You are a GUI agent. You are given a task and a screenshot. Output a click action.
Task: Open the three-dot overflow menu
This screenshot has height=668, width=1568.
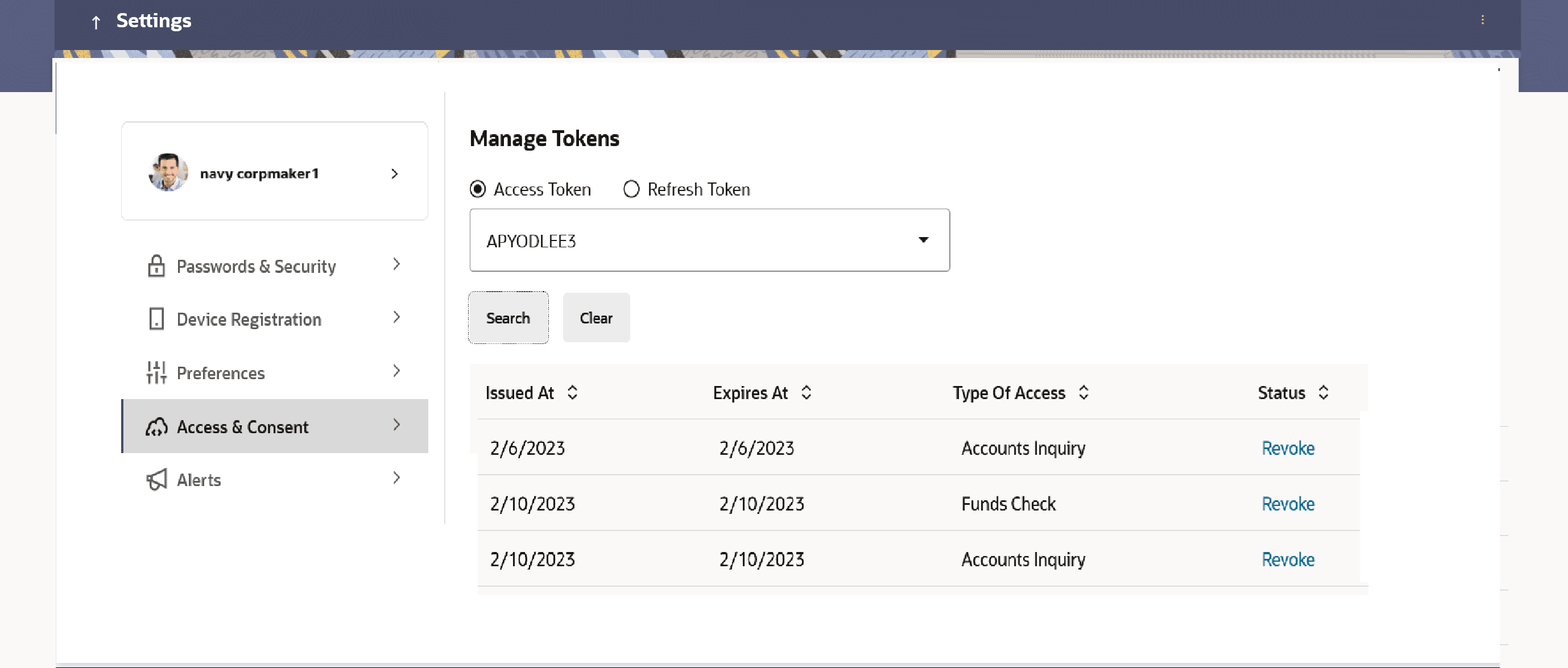(x=1482, y=20)
